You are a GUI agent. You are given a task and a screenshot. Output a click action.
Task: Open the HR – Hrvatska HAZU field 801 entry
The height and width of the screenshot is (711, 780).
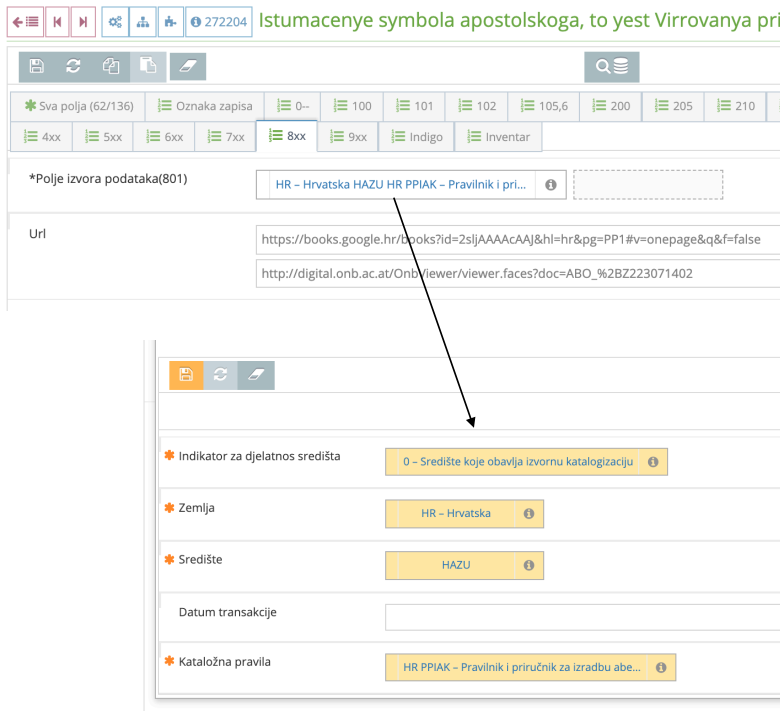pyautogui.click(x=401, y=185)
